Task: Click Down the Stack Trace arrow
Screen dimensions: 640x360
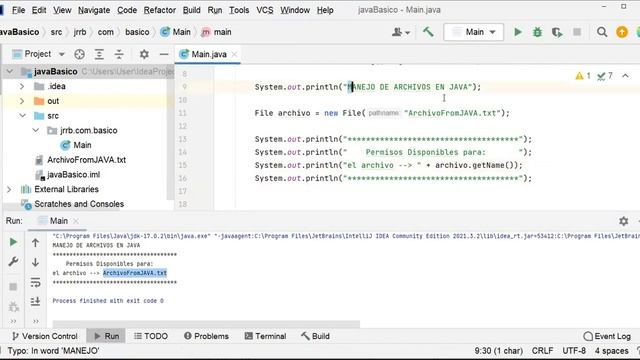Action: tap(36, 262)
